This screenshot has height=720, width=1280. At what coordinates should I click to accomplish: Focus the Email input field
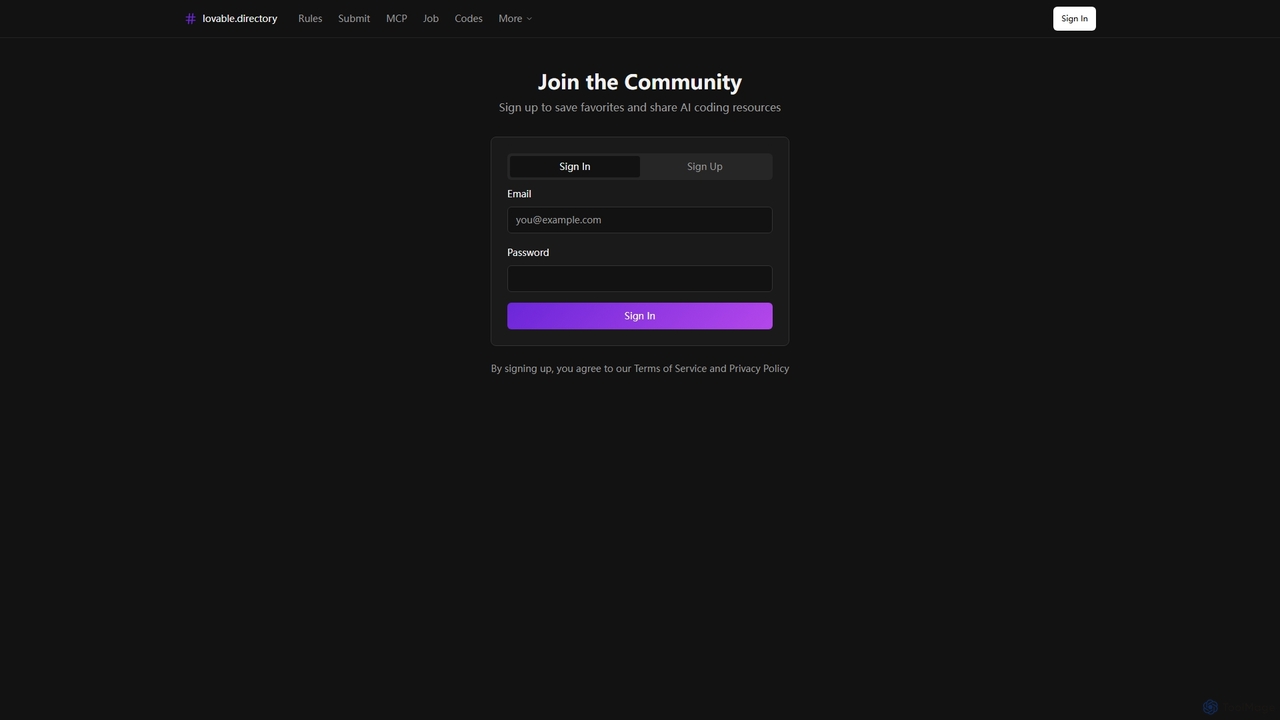click(640, 220)
